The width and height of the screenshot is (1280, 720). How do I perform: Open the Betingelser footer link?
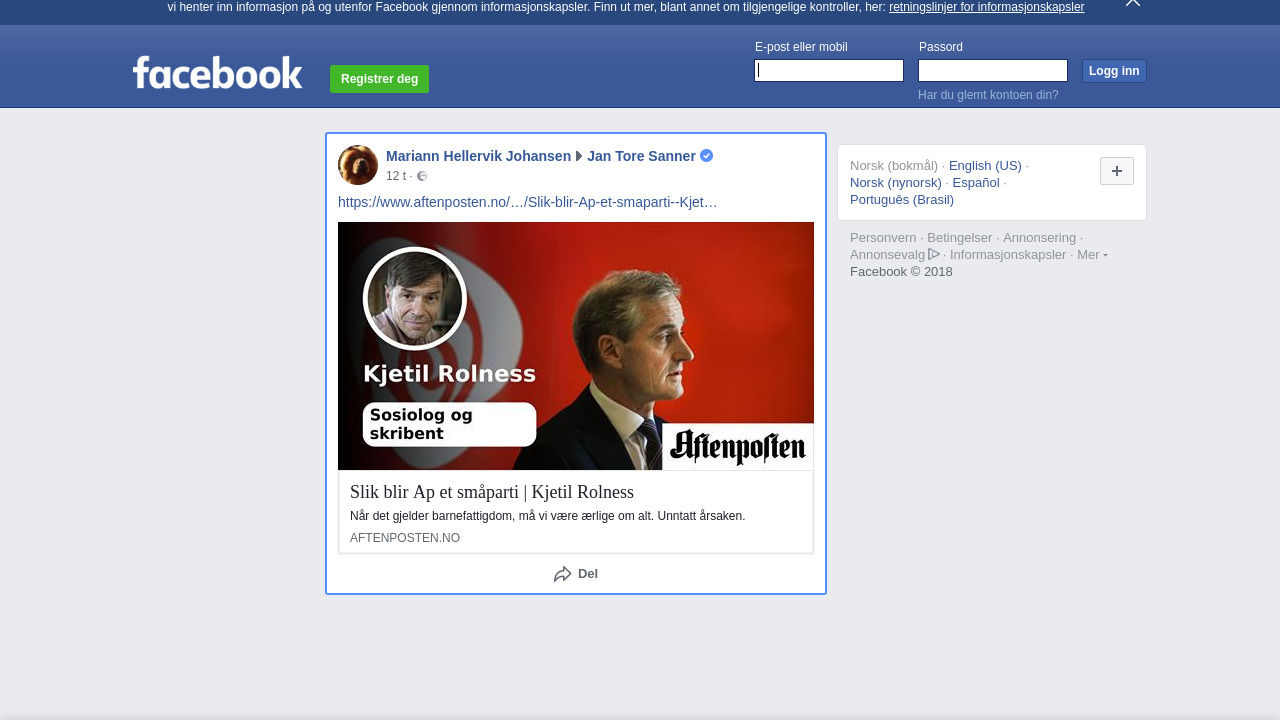[x=960, y=238]
